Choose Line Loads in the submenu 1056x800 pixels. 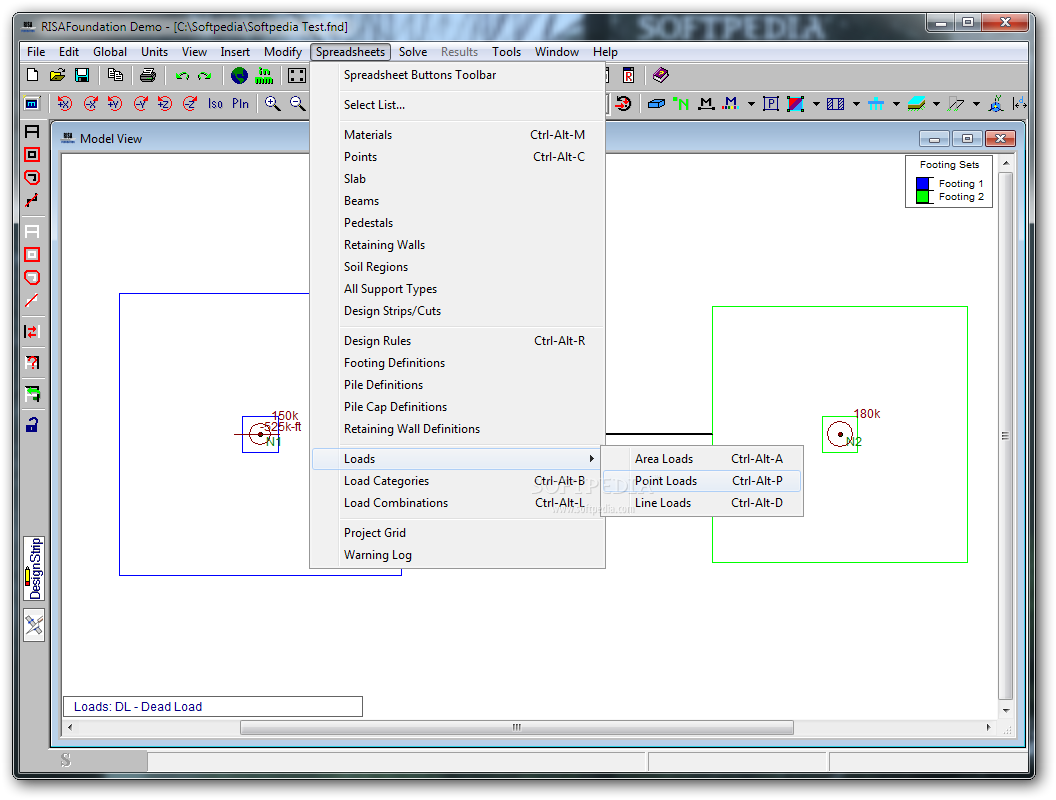coord(702,503)
